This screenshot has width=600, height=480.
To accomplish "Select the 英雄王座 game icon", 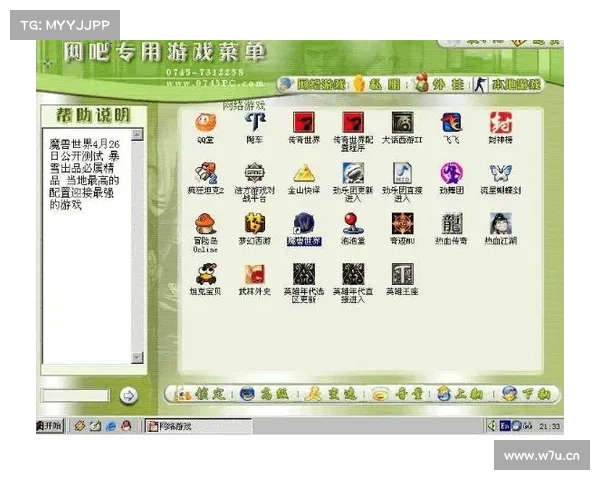I will [402, 274].
